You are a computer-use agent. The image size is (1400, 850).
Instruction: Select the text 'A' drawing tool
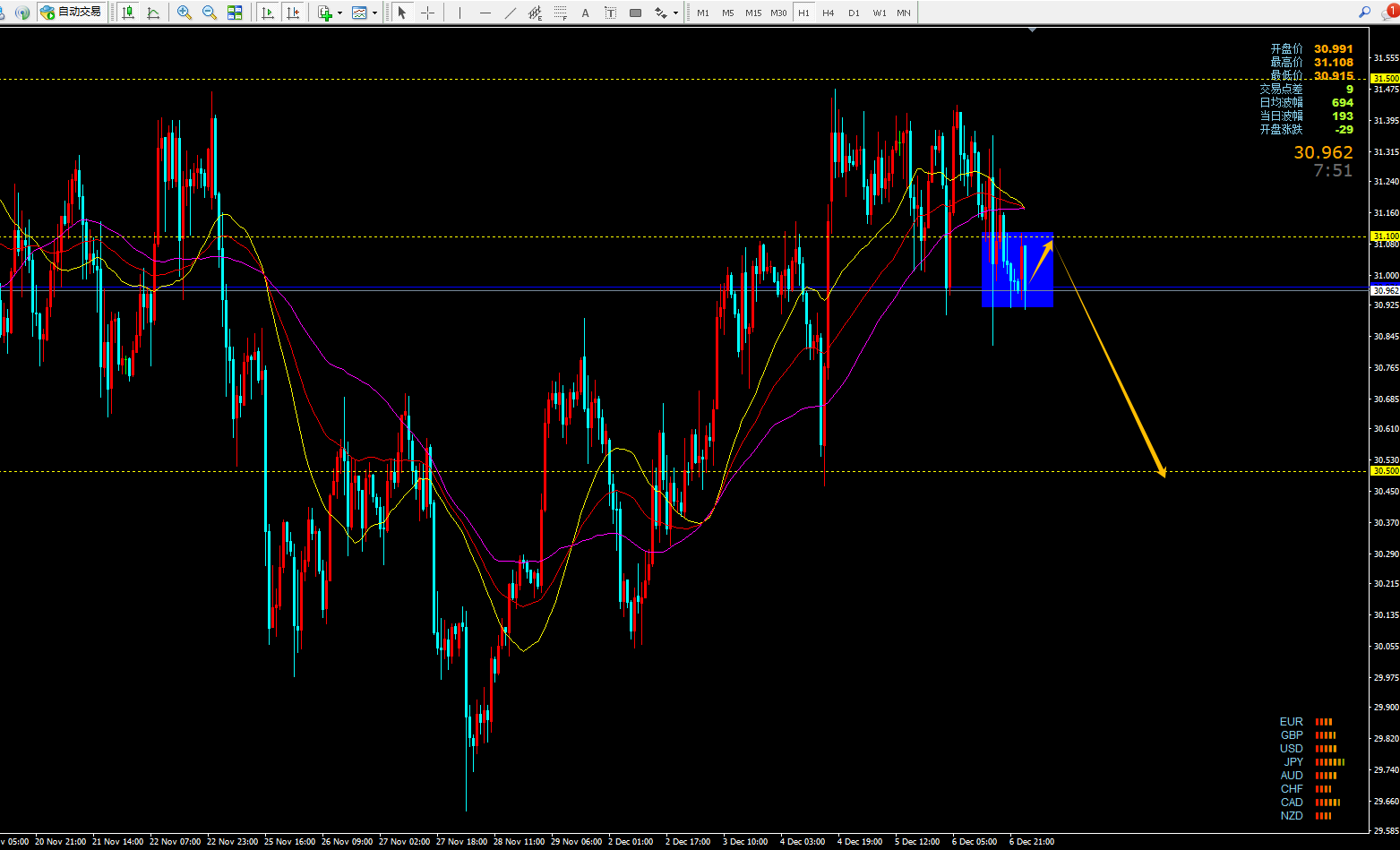(x=585, y=13)
